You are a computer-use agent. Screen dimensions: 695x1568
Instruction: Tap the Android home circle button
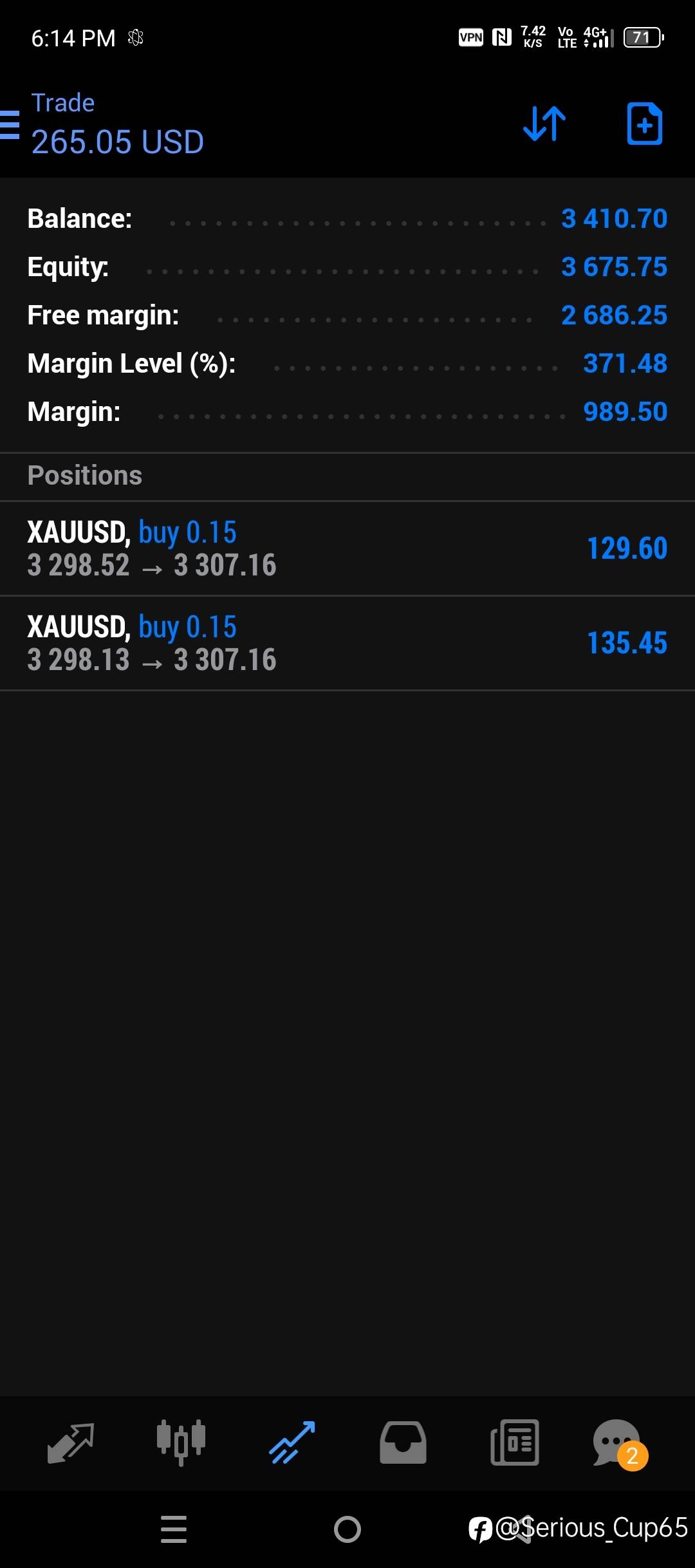click(347, 1529)
